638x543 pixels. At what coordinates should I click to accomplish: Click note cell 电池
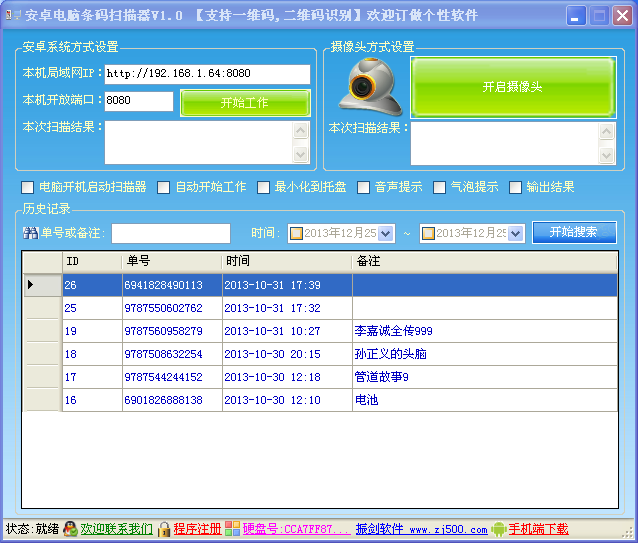coord(485,400)
